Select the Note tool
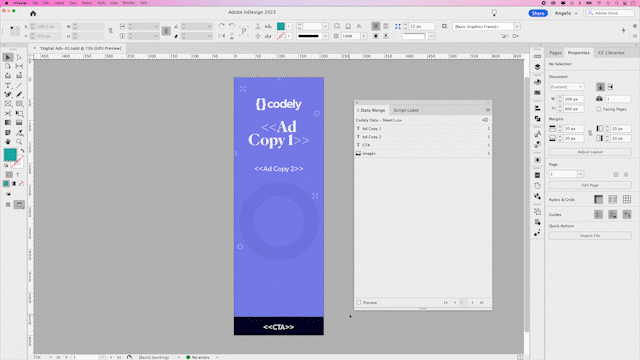Image resolution: width=640 pixels, height=360 pixels. click(x=8, y=133)
